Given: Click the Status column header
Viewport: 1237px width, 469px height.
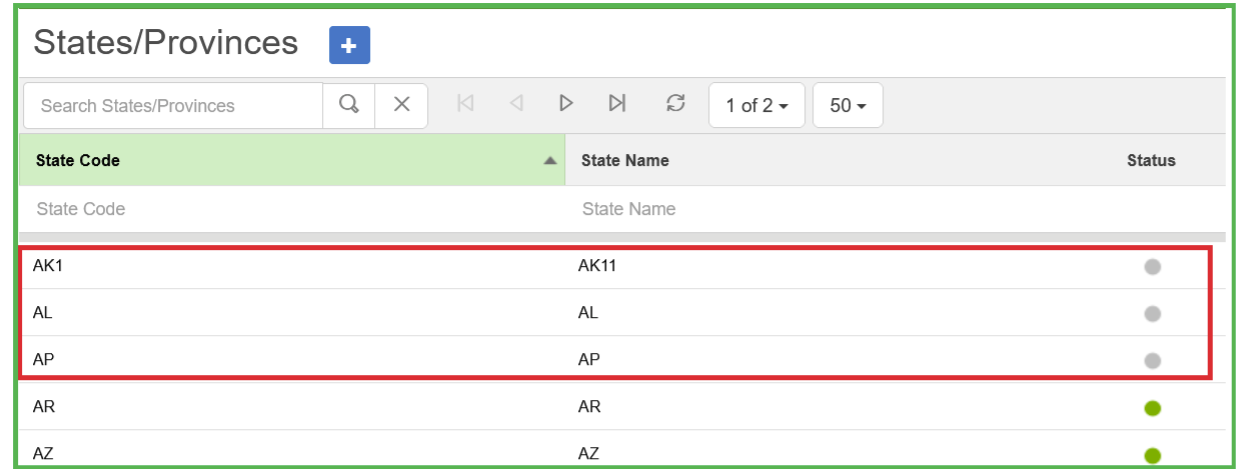Looking at the screenshot, I should 1151,160.
